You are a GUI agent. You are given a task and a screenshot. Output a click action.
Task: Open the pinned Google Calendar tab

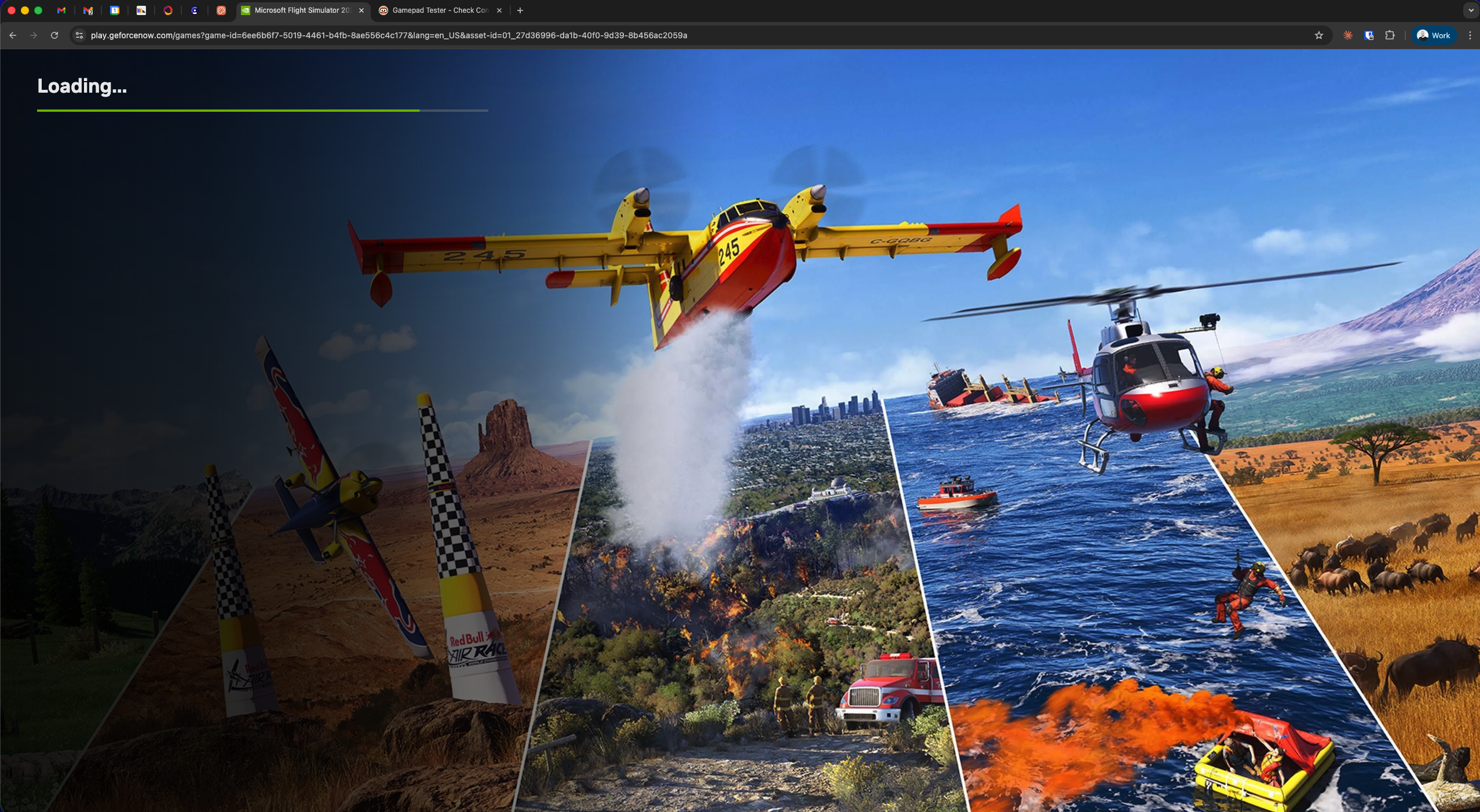[x=115, y=10]
